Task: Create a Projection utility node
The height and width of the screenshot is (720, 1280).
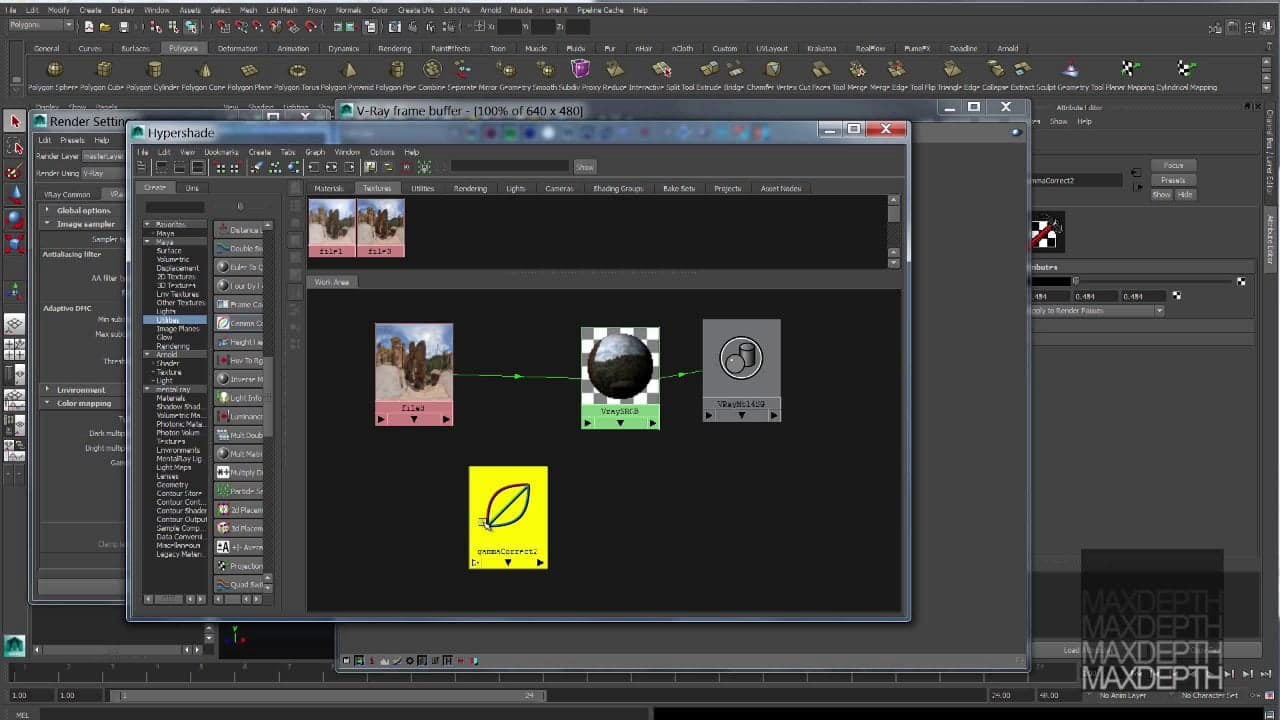Action: 238,566
